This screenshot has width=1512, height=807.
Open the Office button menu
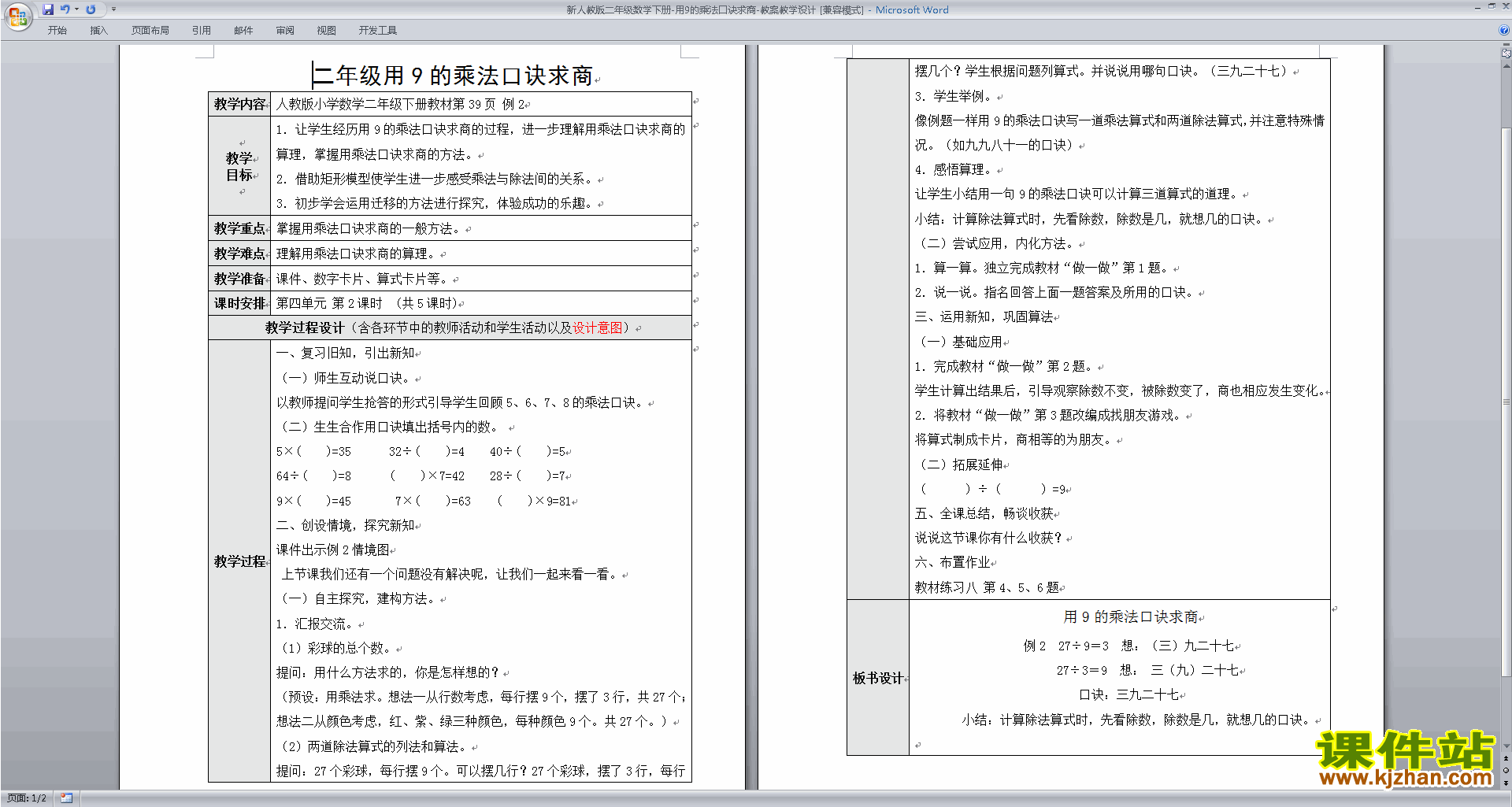tap(17, 16)
